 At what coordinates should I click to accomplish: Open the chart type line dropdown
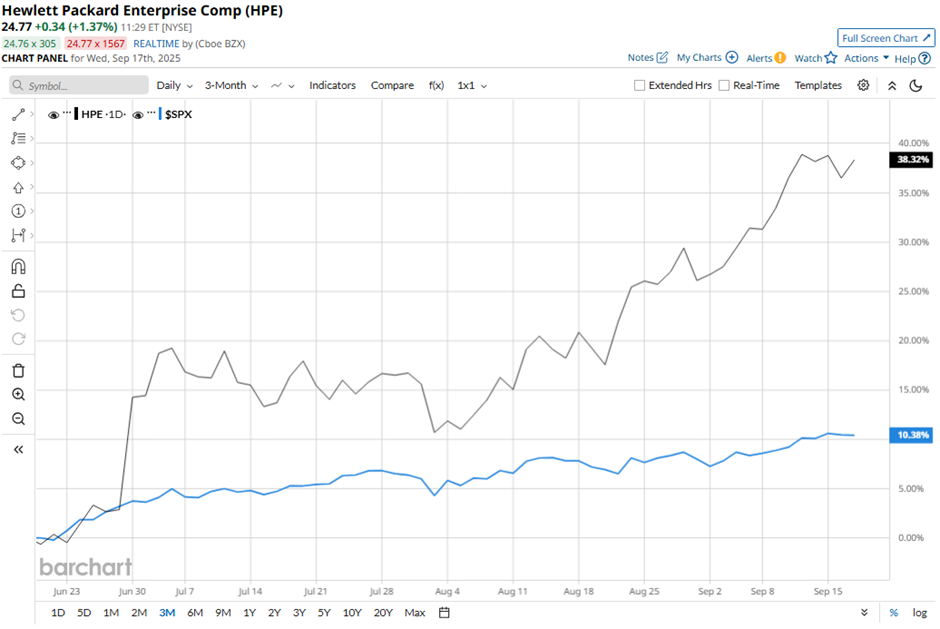pos(282,86)
